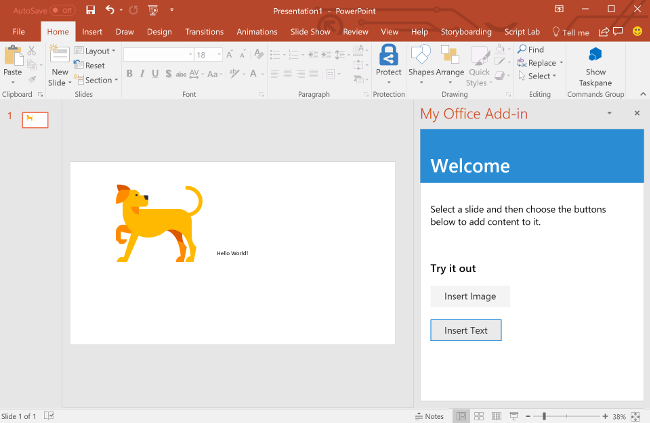Open the File tab
This screenshot has height=423, width=650.
[x=19, y=32]
